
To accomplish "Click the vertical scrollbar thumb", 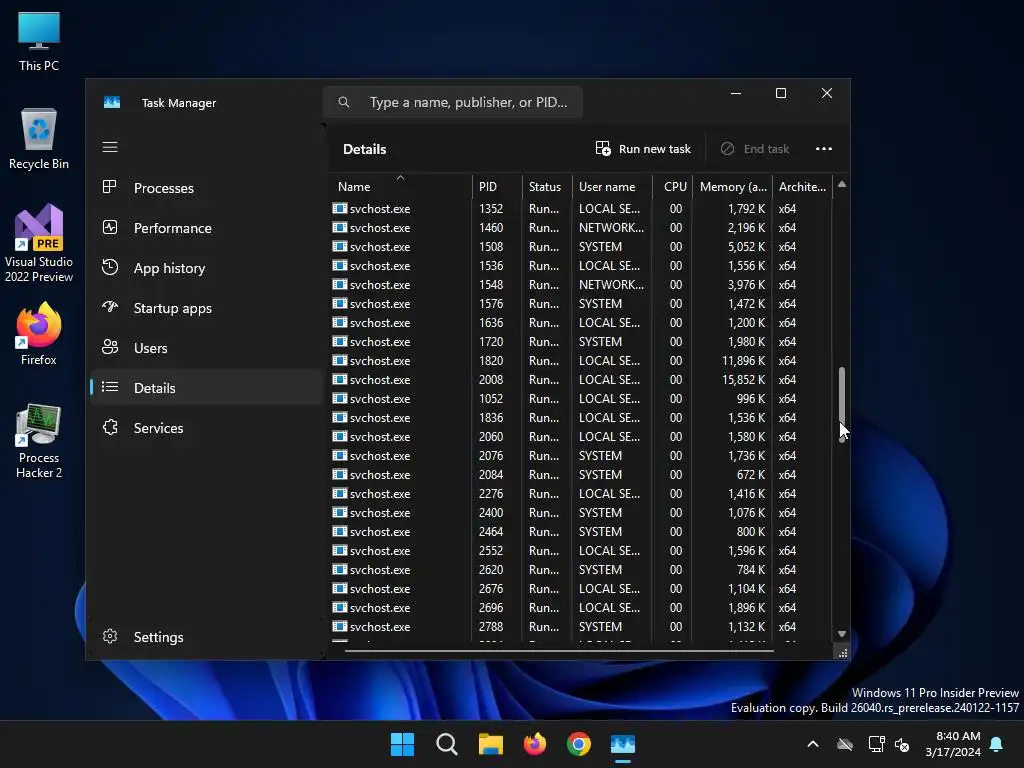I will point(842,405).
